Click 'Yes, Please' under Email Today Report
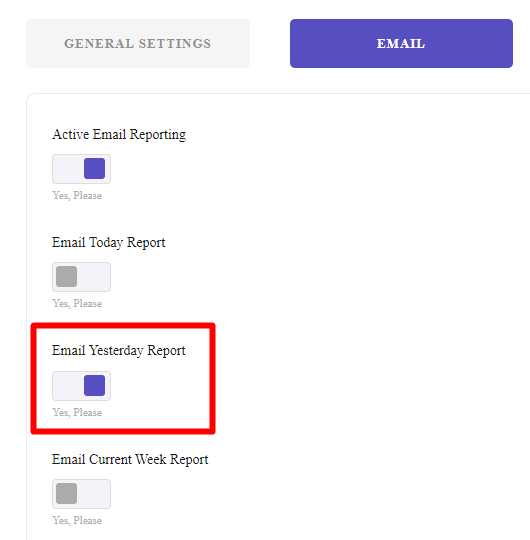The width and height of the screenshot is (530, 540). tap(77, 304)
